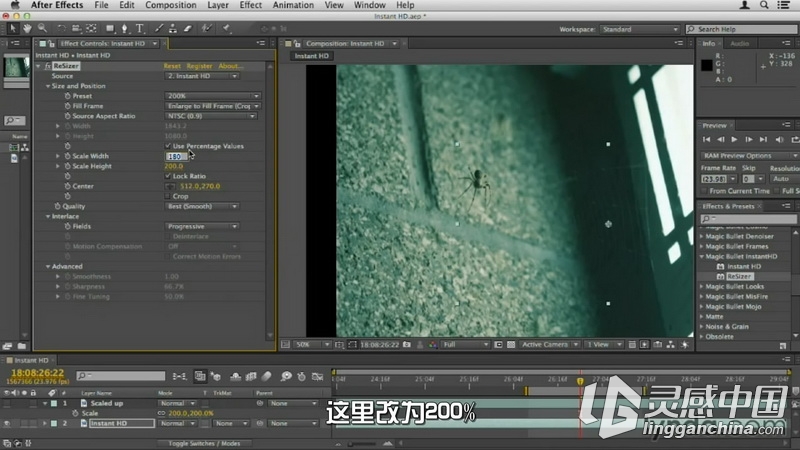Toggle transparency grid in comp viewer

[x=511, y=344]
